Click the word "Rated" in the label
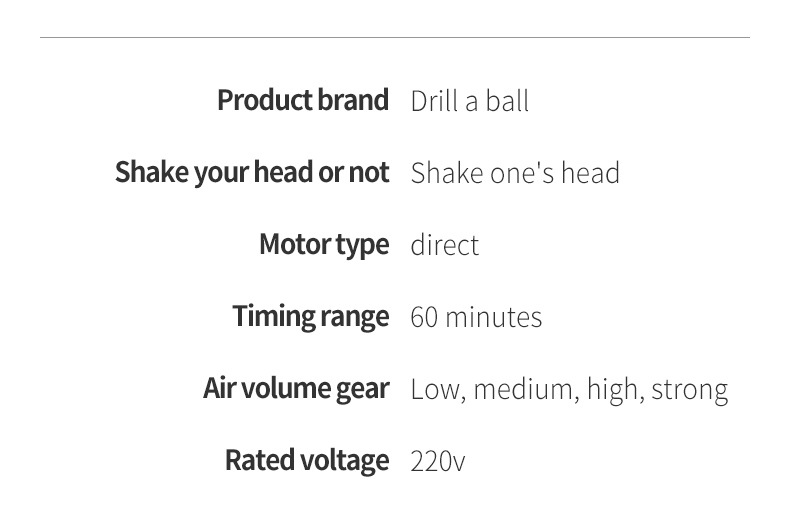790x516 pixels. coord(259,461)
